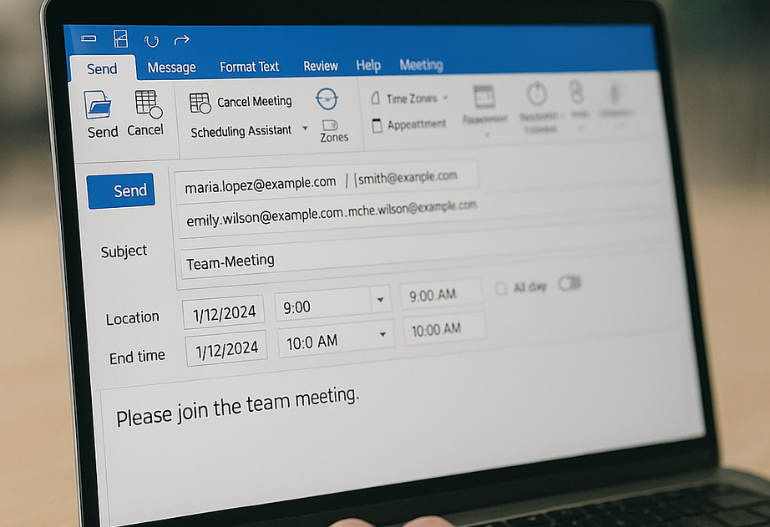Screen dimensions: 770x527
Task: Click the Cancel calendar icon in the ribbon
Action: pyautogui.click(x=147, y=104)
